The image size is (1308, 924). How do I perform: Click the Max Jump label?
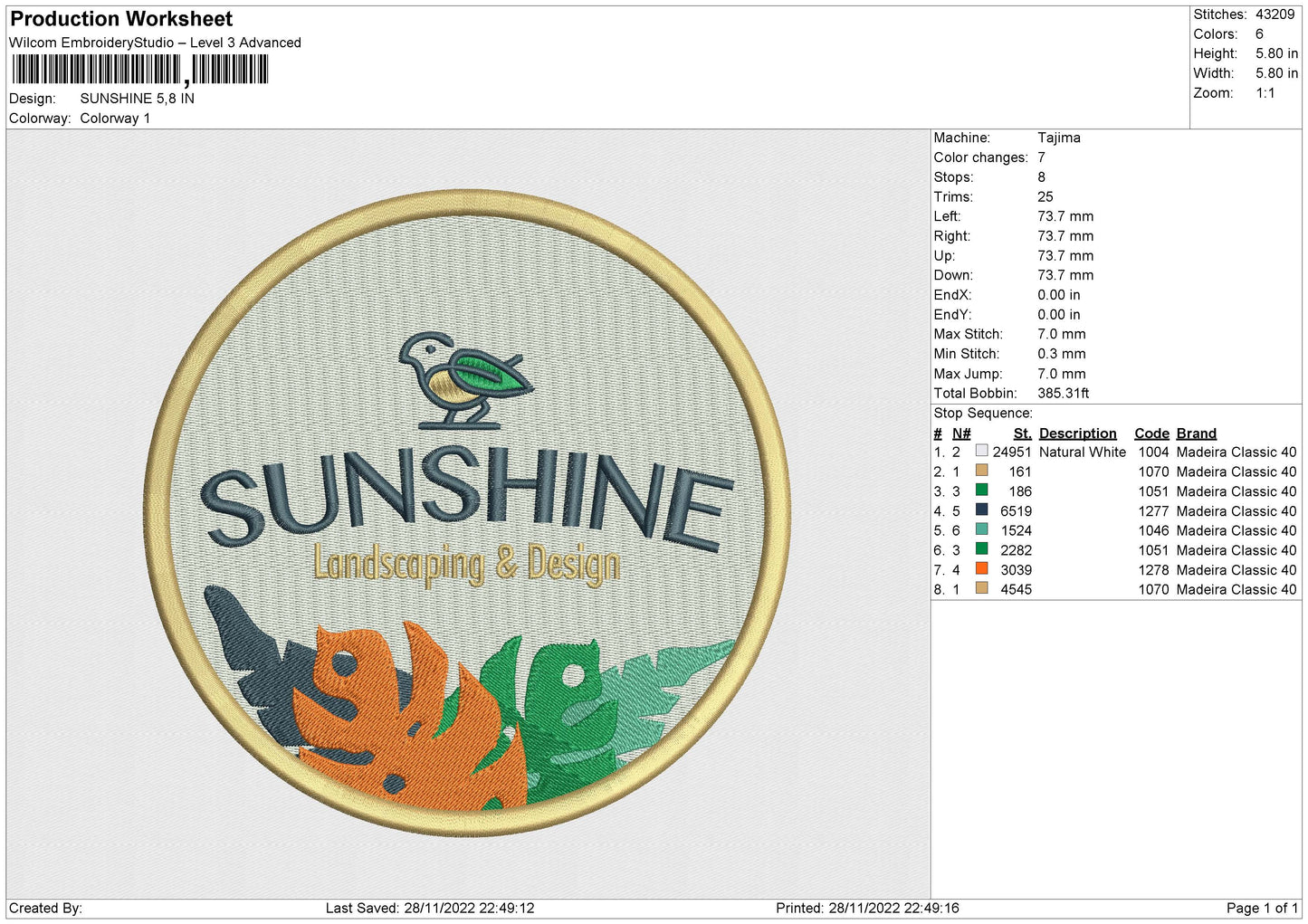pyautogui.click(x=968, y=374)
